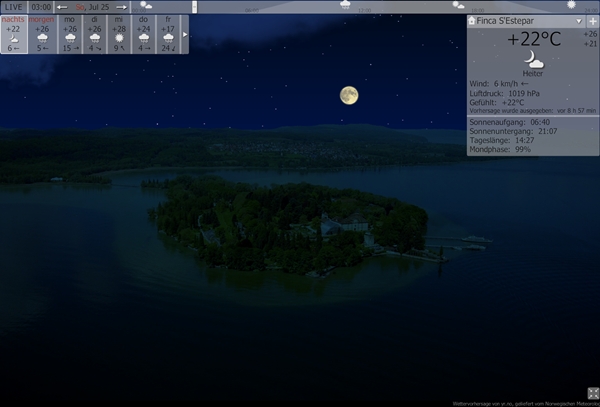Click the 'Vorhersage wurde ausgegeben' note

point(533,111)
